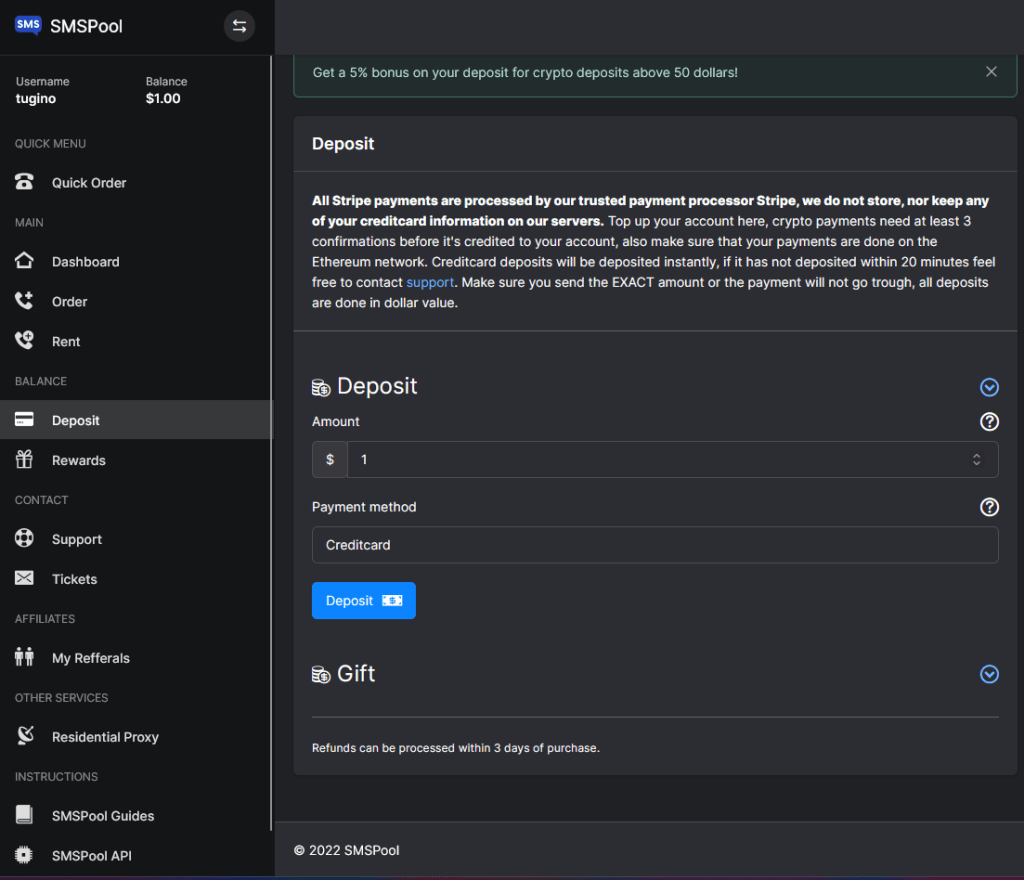
Task: Click the blue Deposit button
Action: tap(363, 601)
